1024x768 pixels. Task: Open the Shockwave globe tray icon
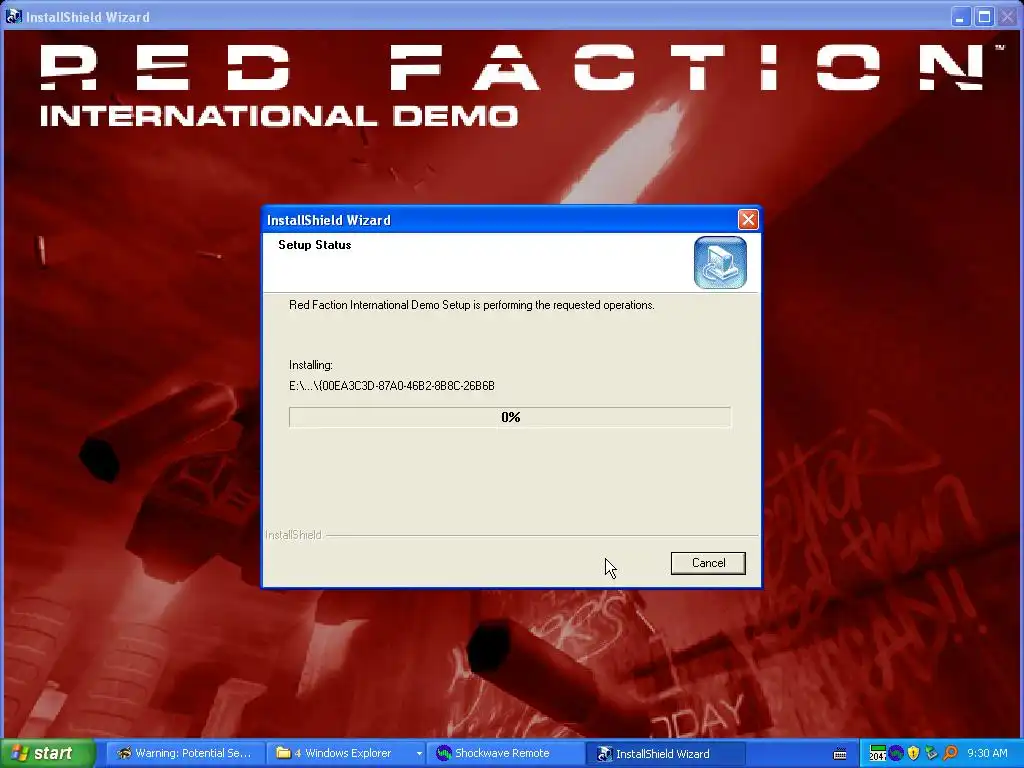point(895,754)
